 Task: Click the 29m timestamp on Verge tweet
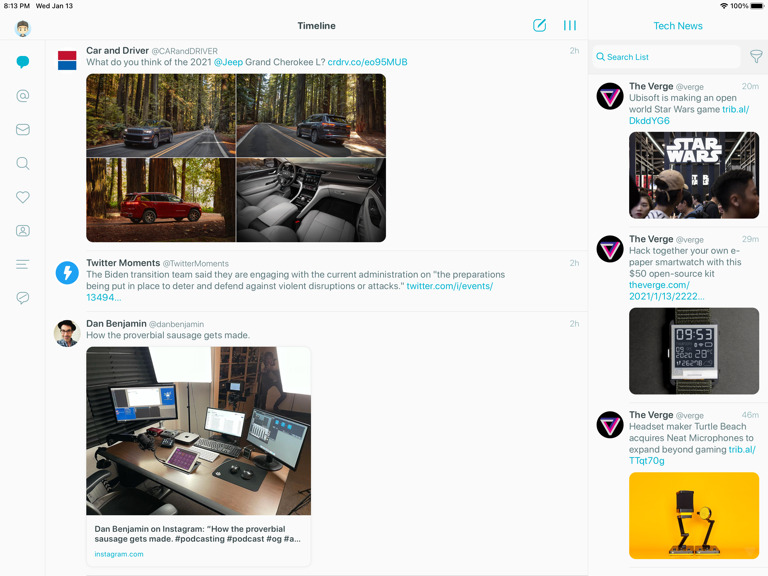pyautogui.click(x=750, y=239)
